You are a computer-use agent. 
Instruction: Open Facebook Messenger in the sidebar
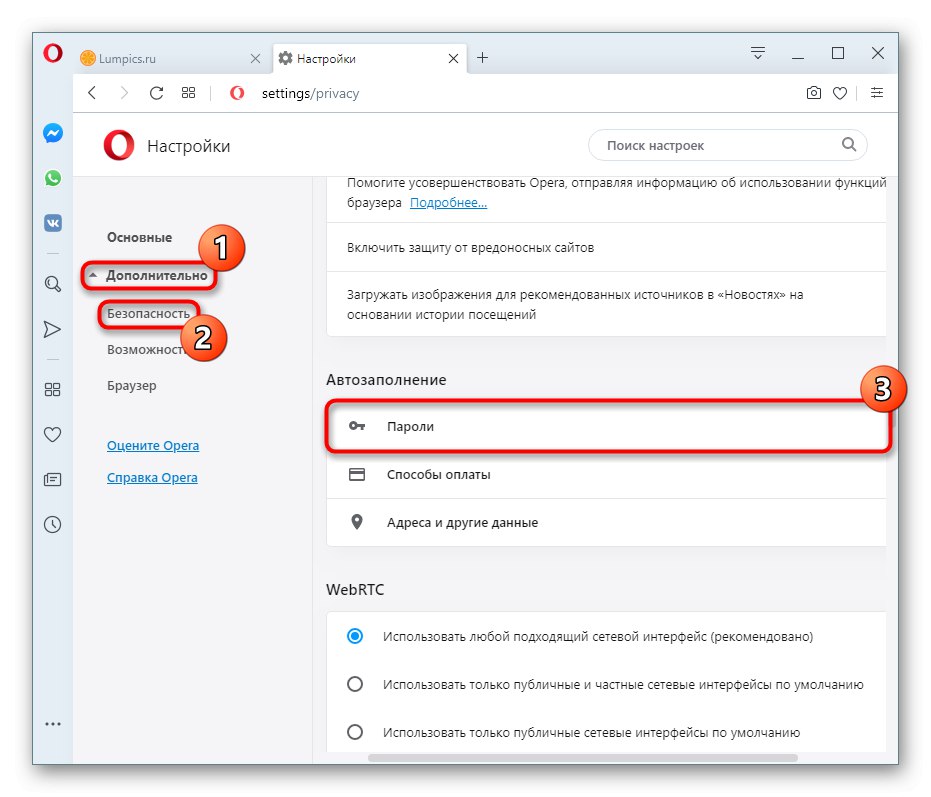coord(53,133)
